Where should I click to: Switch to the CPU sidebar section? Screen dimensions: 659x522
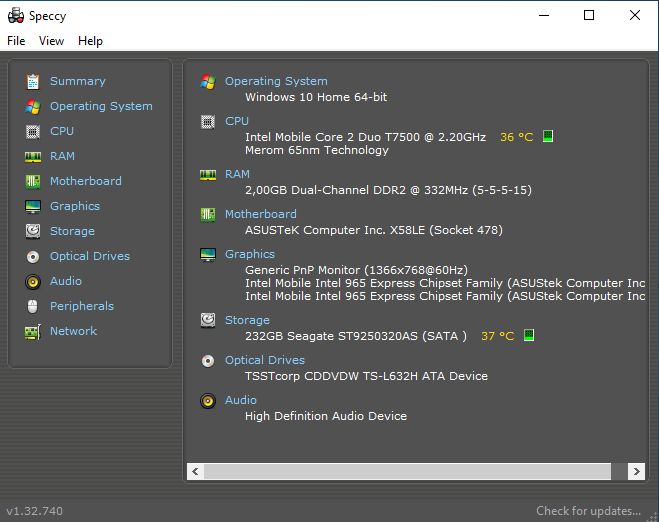tap(62, 131)
